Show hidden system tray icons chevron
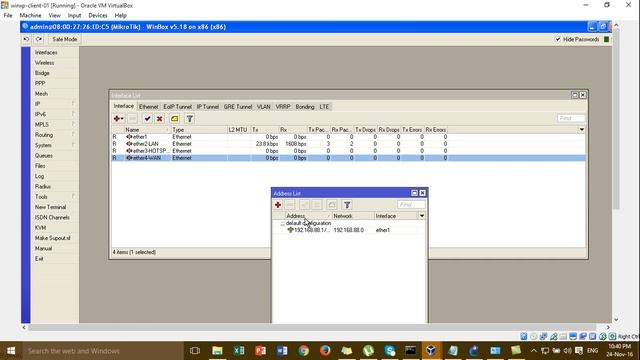Image resolution: width=640 pixels, height=360 pixels. pyautogui.click(x=533, y=351)
